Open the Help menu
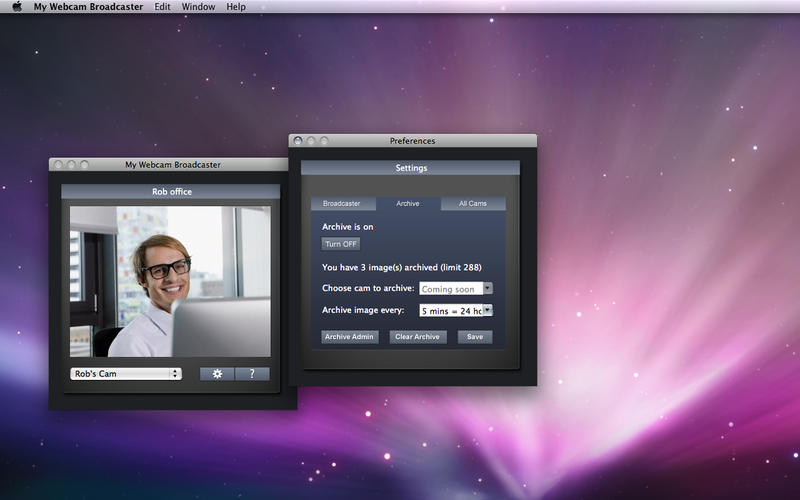Screen dimensions: 800x500 [236, 7]
